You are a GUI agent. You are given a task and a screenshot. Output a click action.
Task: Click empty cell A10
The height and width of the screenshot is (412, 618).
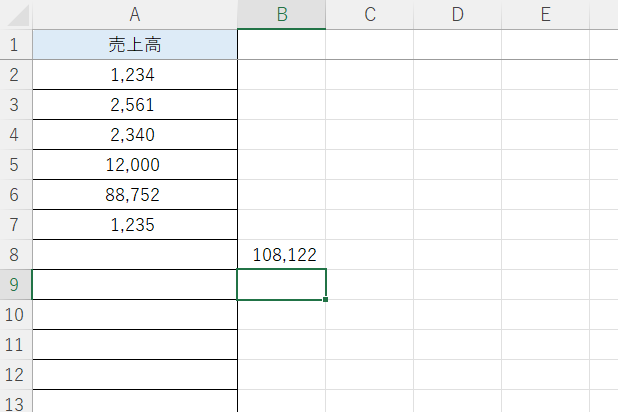pyautogui.click(x=135, y=315)
